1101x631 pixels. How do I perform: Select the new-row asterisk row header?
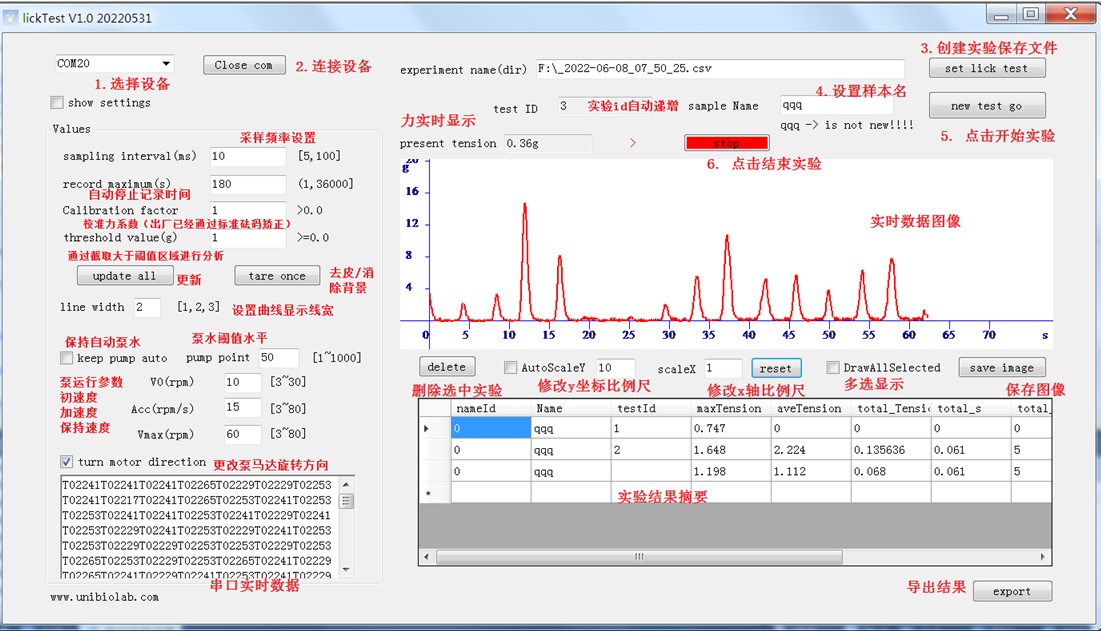(x=435, y=493)
